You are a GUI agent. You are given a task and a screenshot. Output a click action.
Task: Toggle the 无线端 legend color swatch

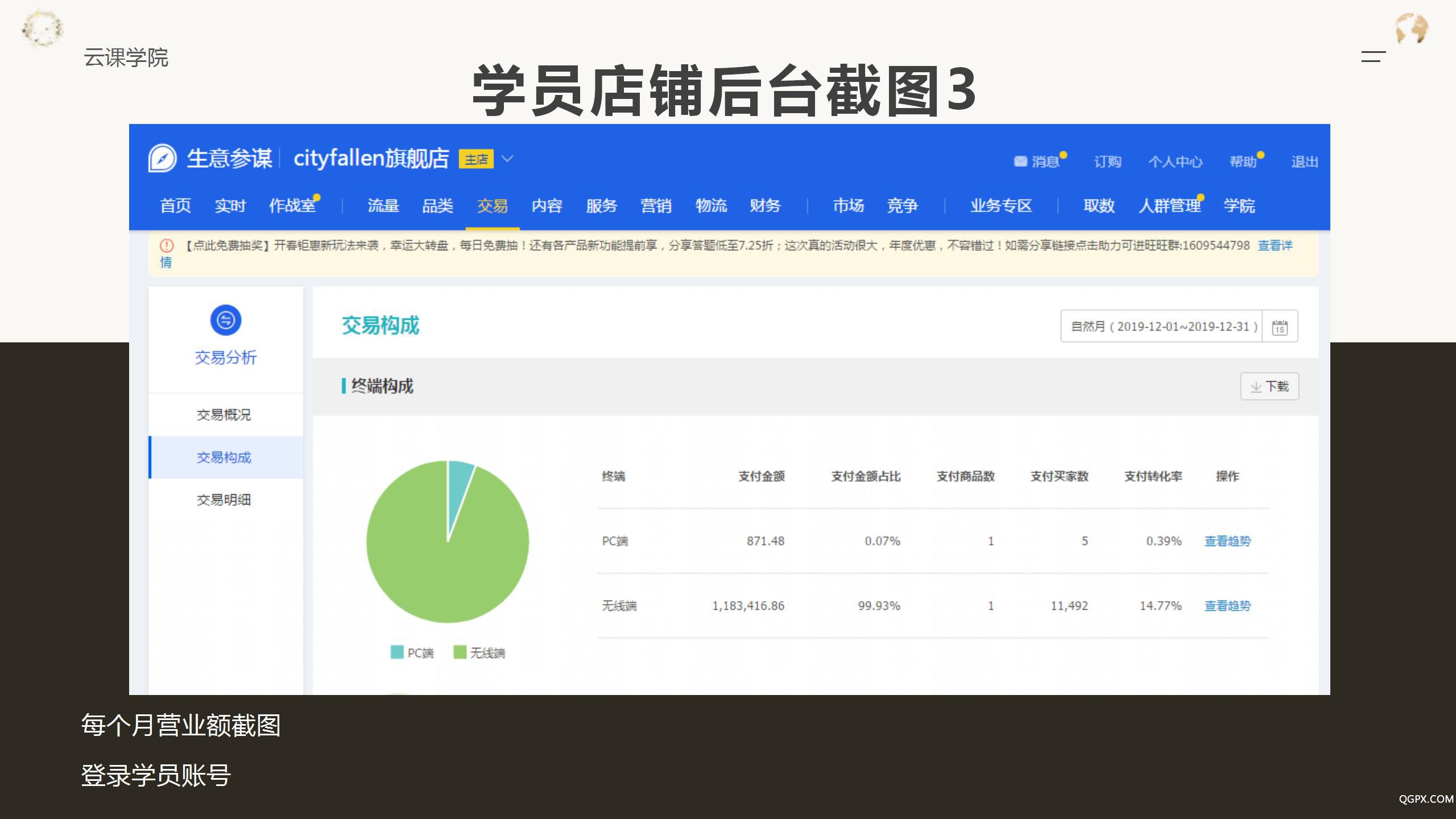460,652
